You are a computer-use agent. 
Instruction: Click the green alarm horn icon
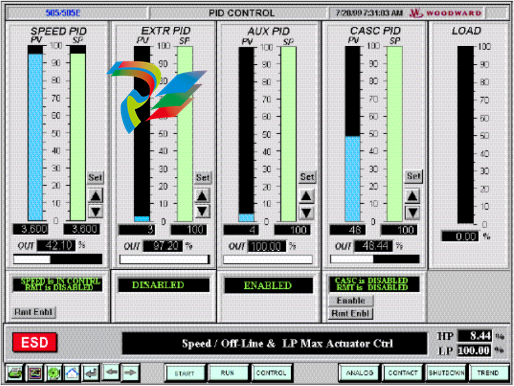(53, 373)
